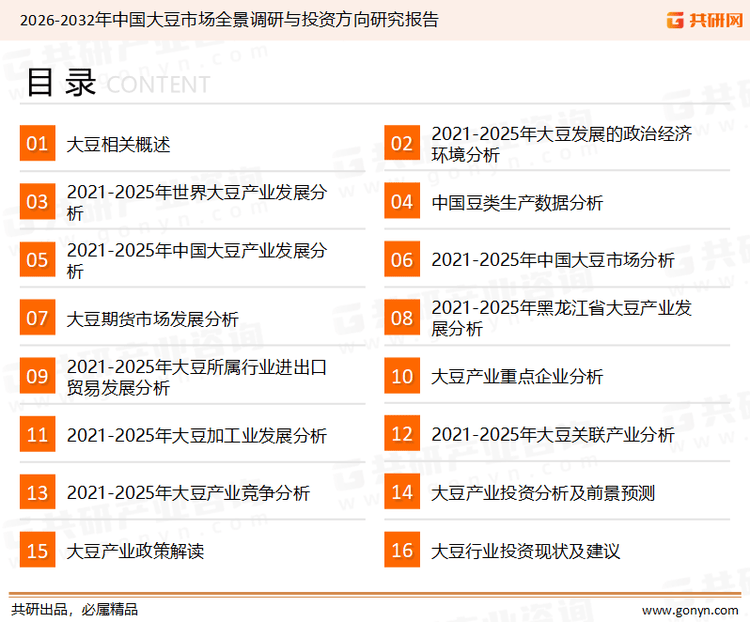Viewport: 750px width, 622px height.
Task: Click the orange 01 number badge
Action: point(37,144)
